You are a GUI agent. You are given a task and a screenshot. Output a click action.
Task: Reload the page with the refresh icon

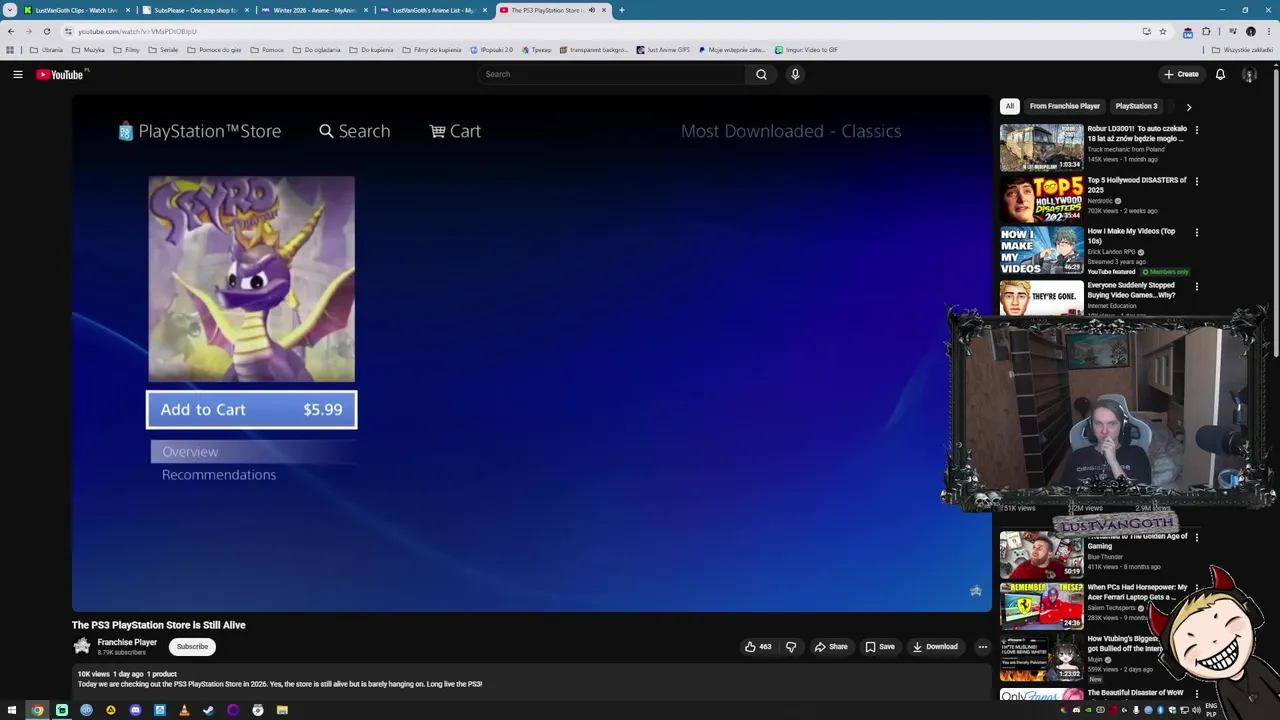[x=47, y=31]
